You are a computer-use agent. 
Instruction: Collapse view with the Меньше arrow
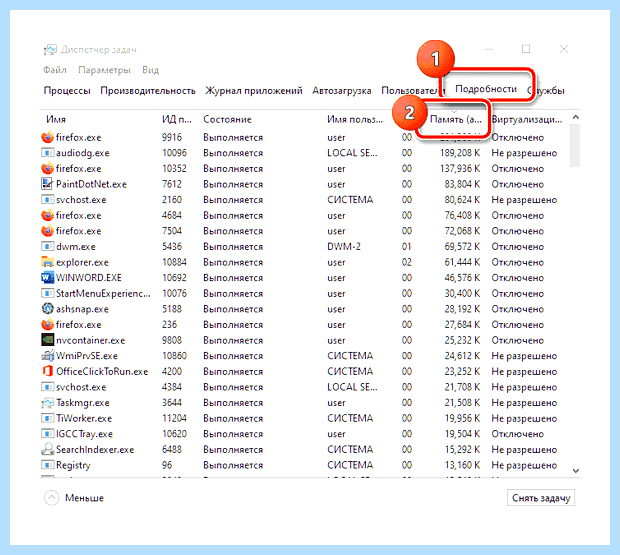click(51, 498)
